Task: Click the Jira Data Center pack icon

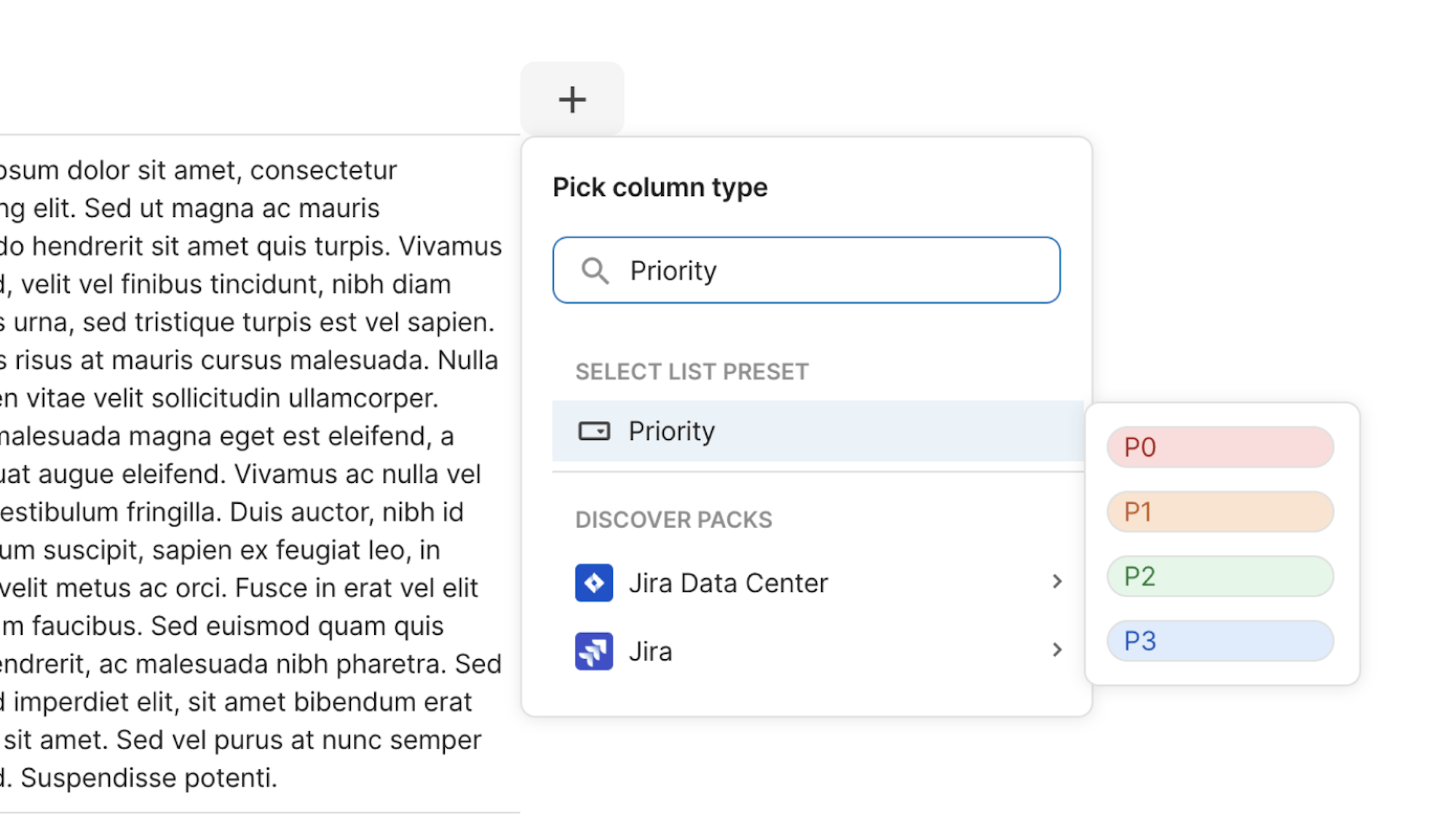Action: [594, 583]
